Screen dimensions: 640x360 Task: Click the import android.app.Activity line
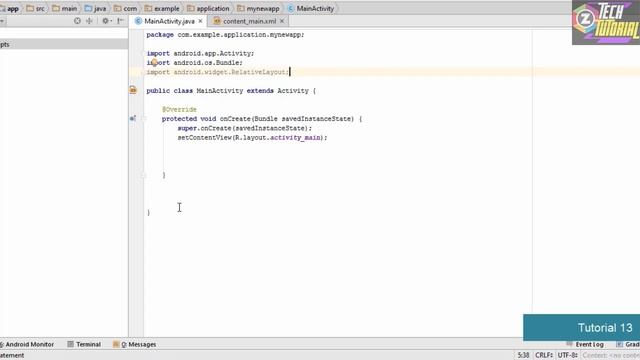point(200,53)
